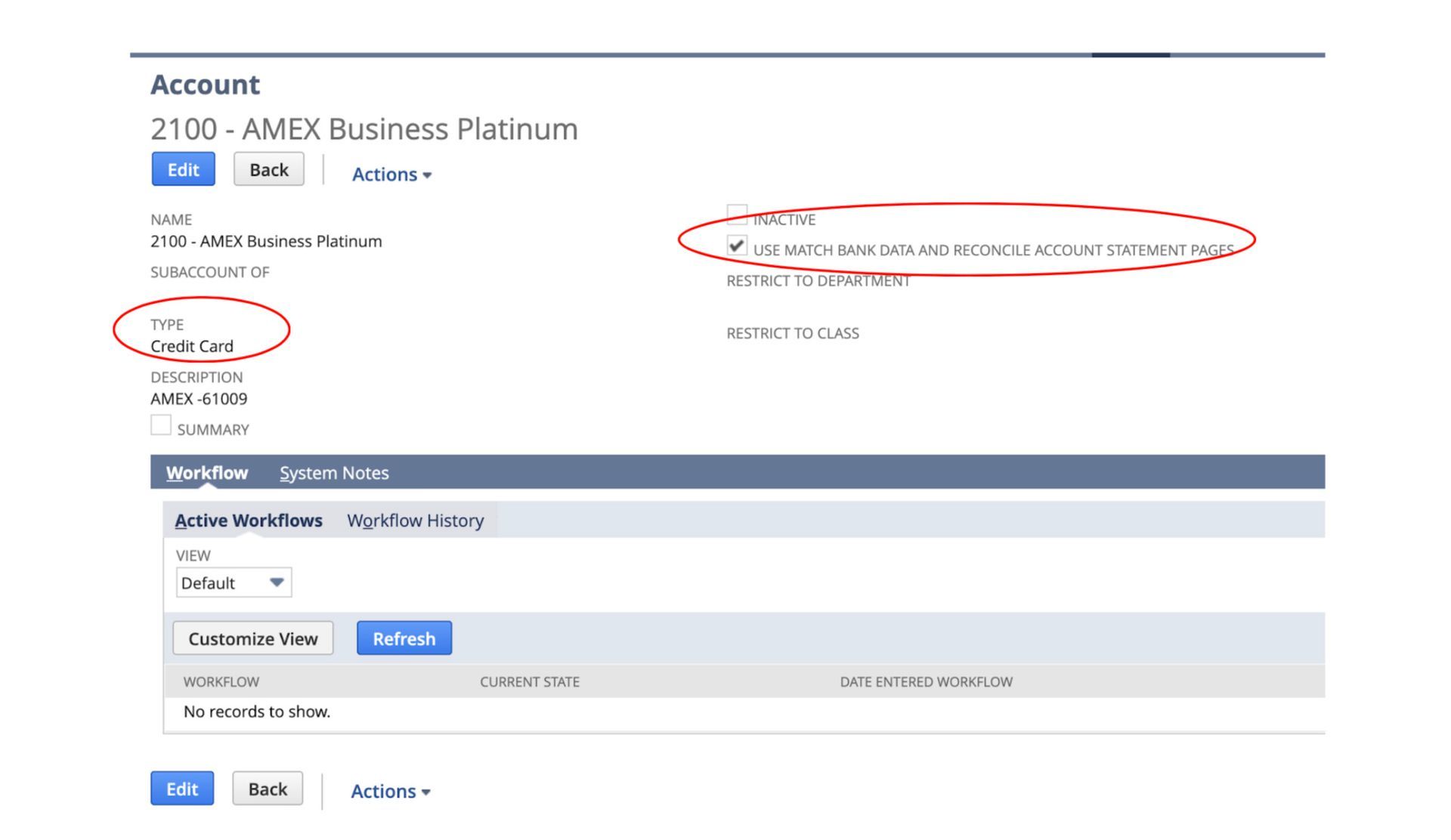Open the Workflow History subtab
The image size is (1451, 840).
pyautogui.click(x=416, y=520)
